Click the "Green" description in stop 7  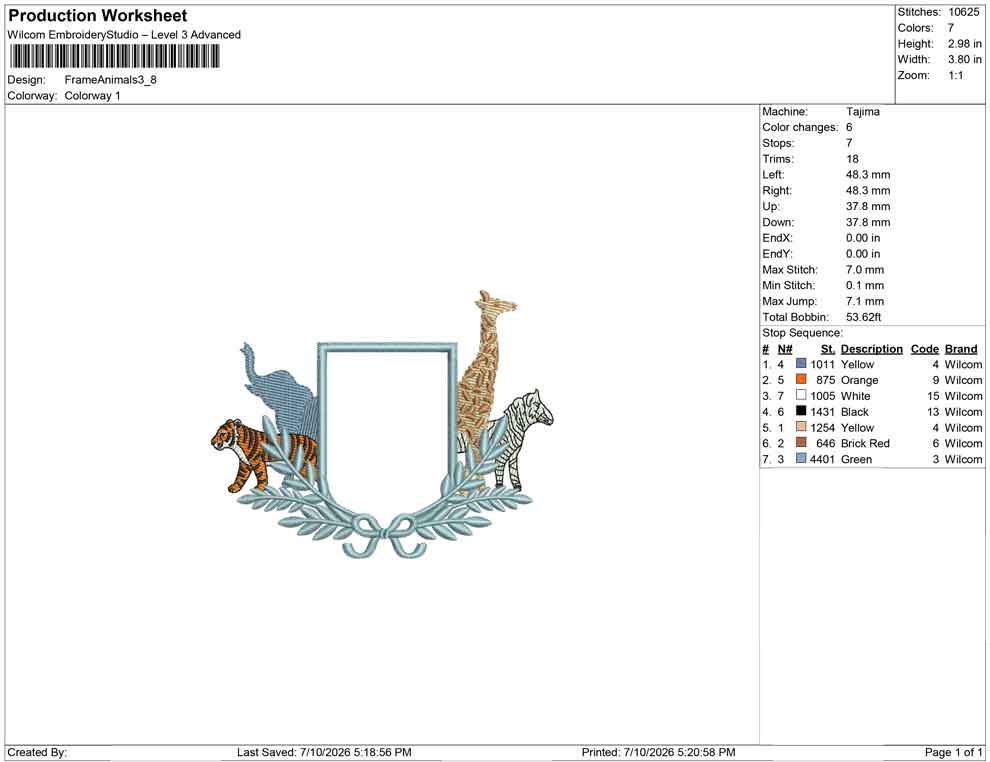point(856,459)
